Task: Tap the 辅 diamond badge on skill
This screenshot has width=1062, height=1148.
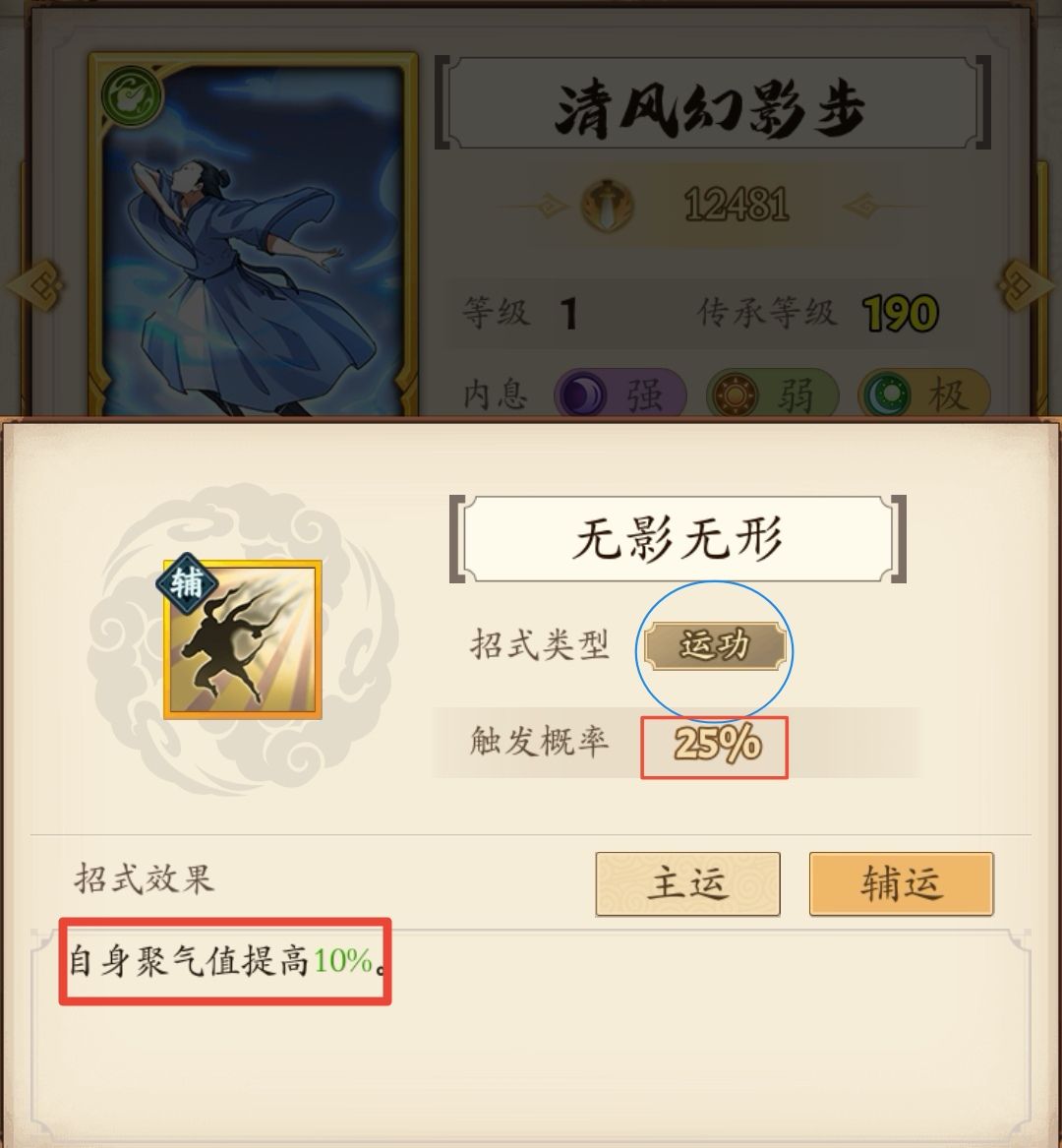Action: (x=187, y=583)
